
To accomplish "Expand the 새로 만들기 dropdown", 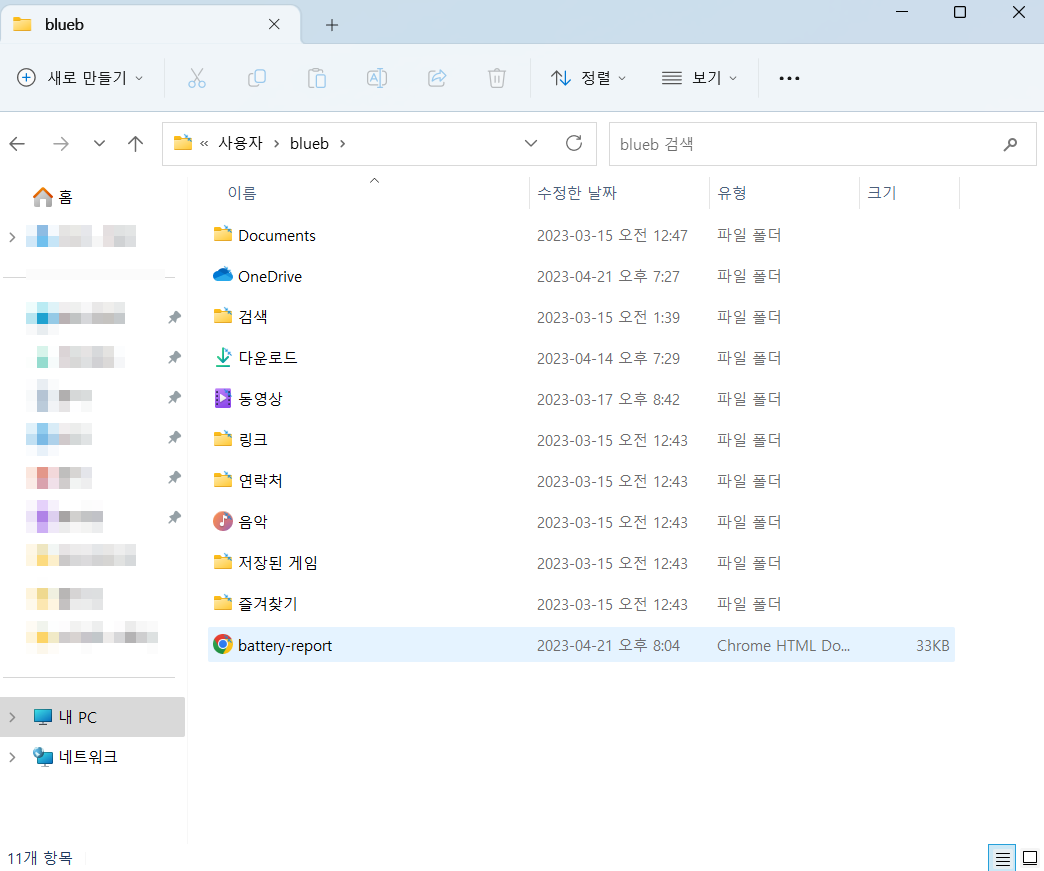I will (80, 77).
